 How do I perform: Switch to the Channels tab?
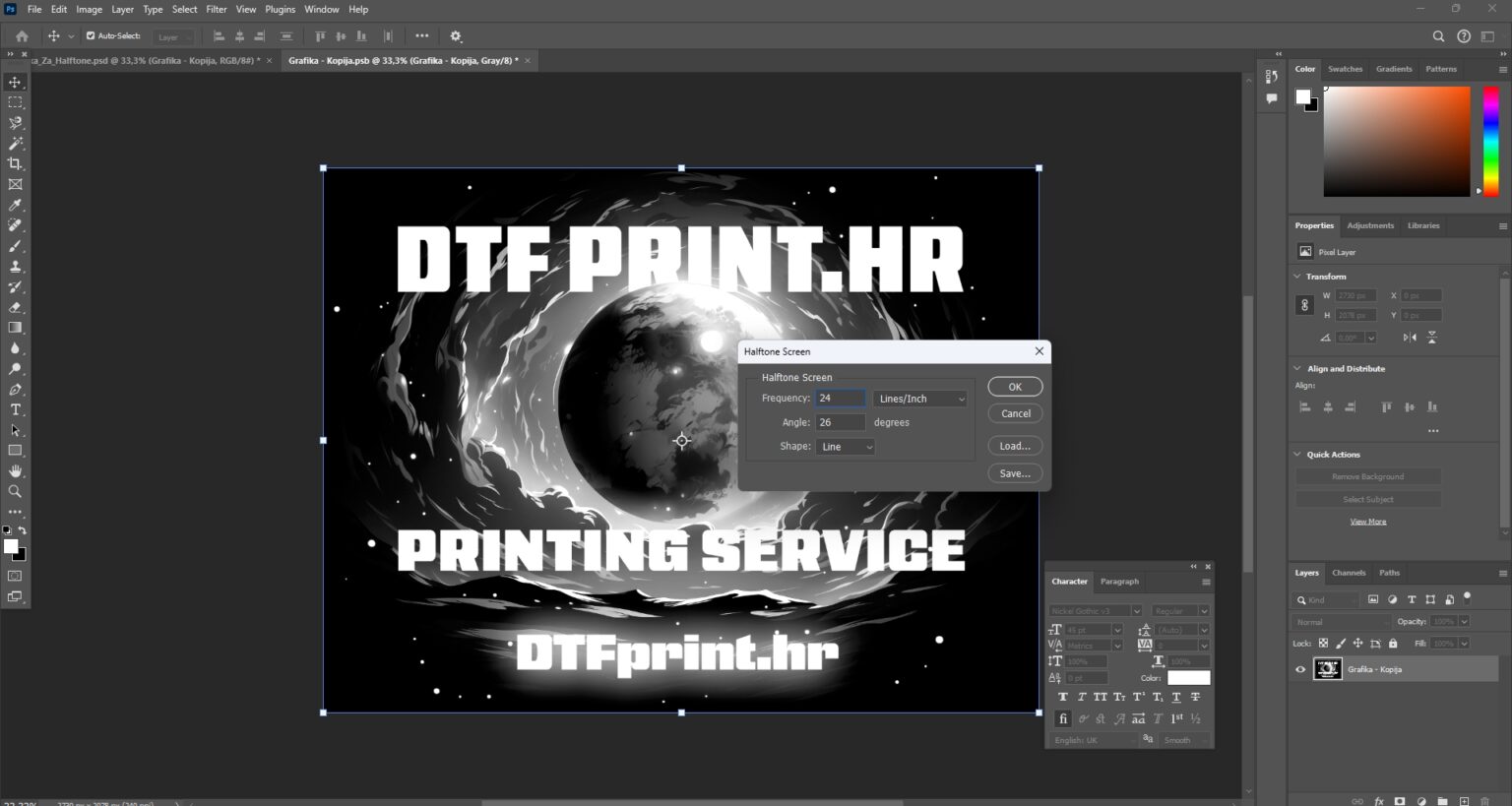coord(1349,572)
